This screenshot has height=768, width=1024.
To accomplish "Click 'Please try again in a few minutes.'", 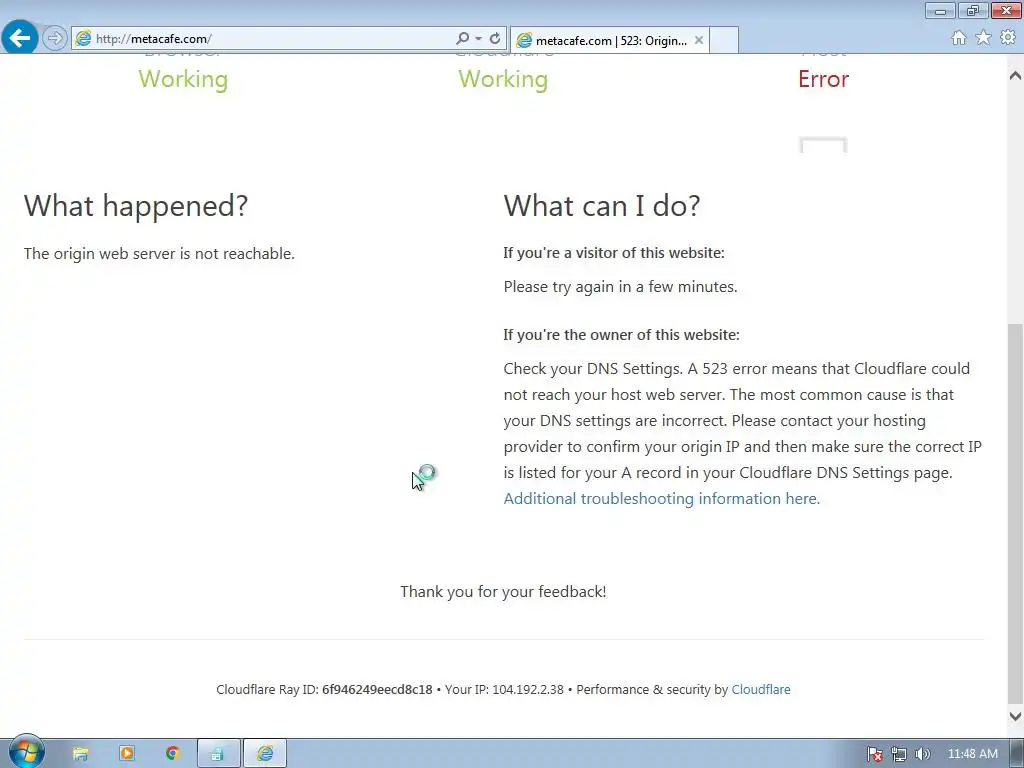I will tap(620, 287).
